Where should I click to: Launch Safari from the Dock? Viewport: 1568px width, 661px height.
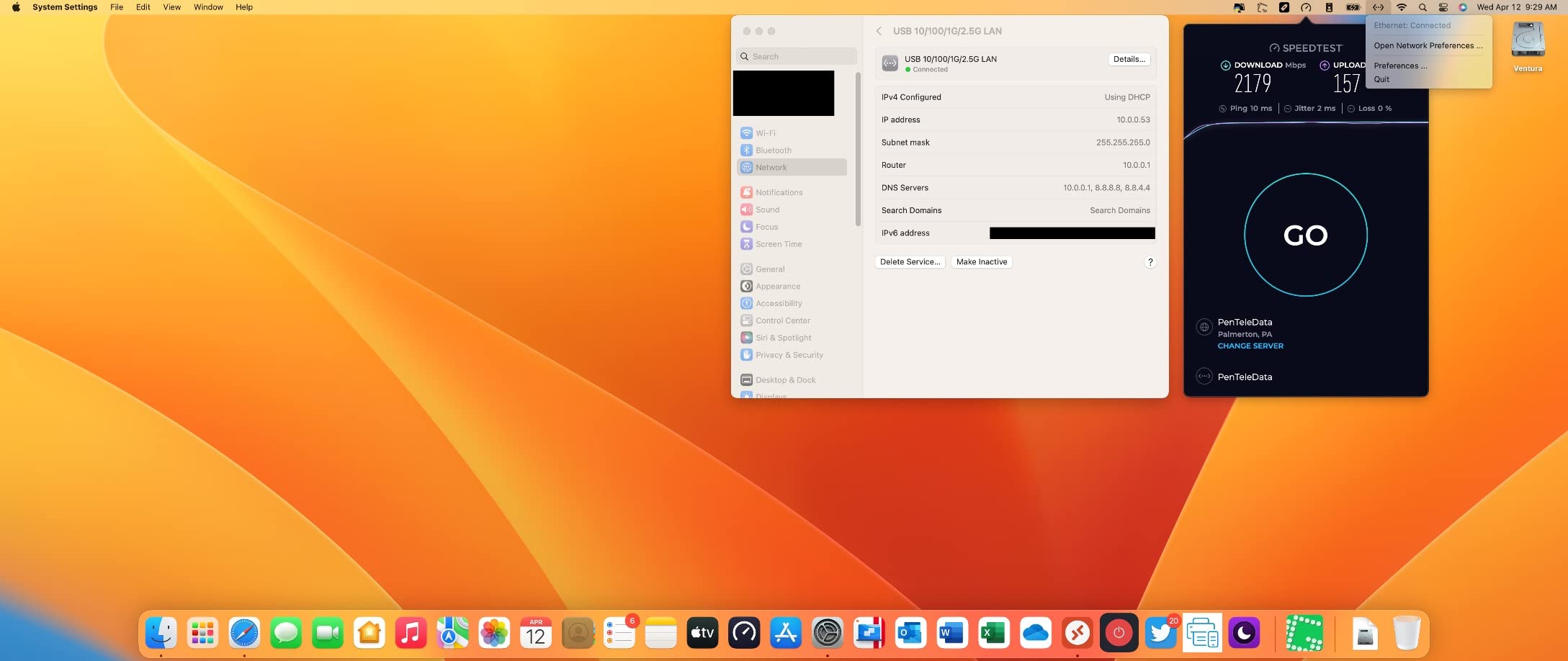pyautogui.click(x=244, y=633)
